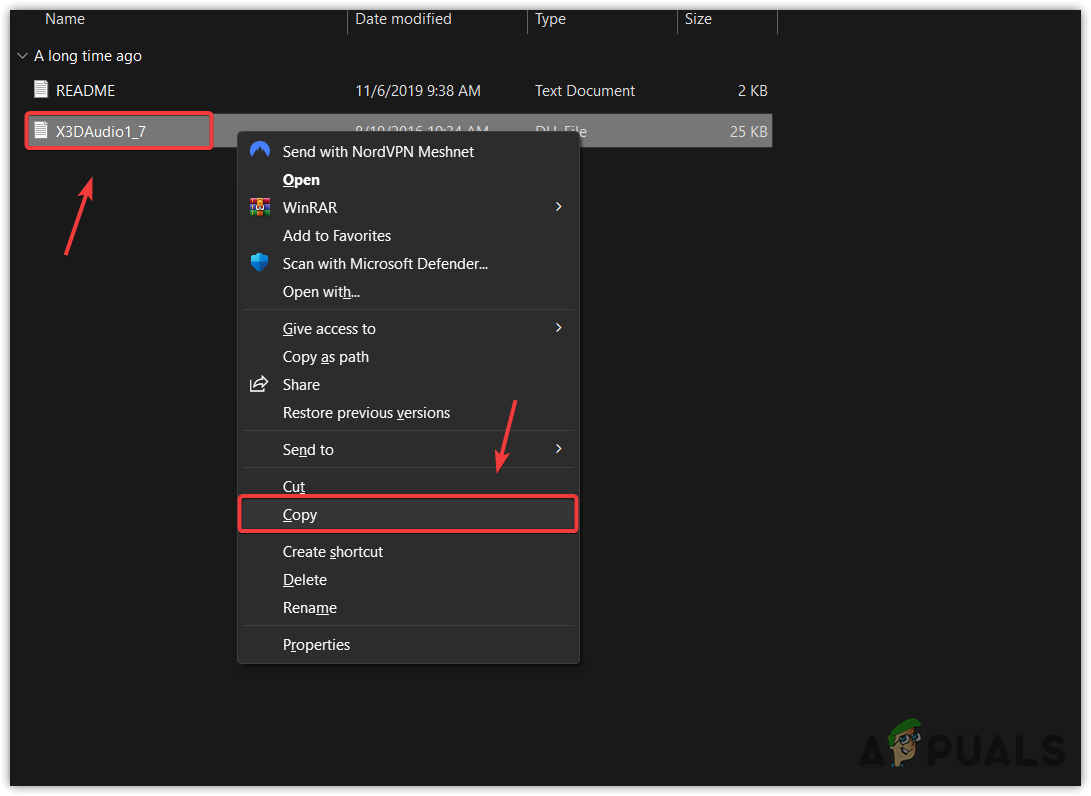This screenshot has height=796, width=1091.
Task: Click the Microsoft Defender shield icon
Action: tap(260, 263)
